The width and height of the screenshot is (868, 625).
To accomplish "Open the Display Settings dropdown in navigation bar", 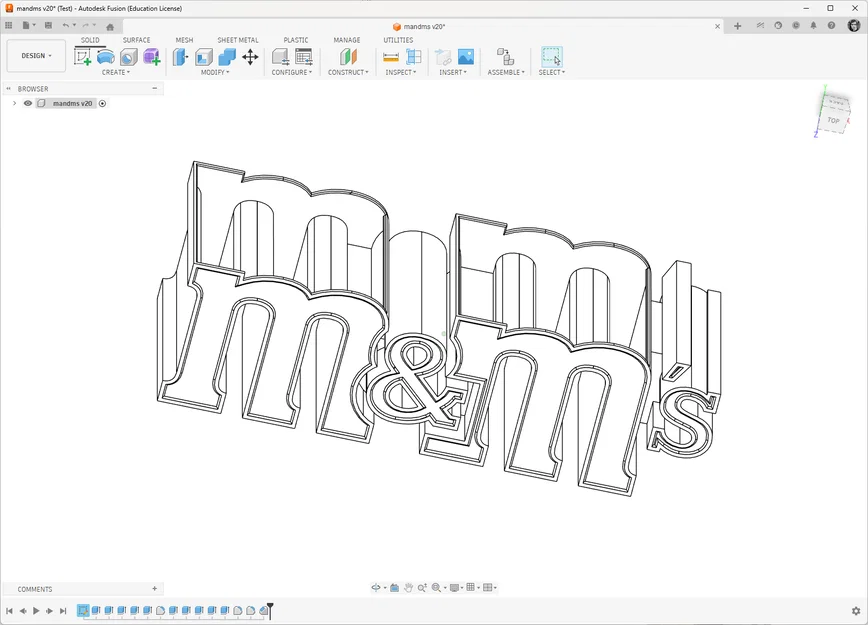I will click(454, 587).
